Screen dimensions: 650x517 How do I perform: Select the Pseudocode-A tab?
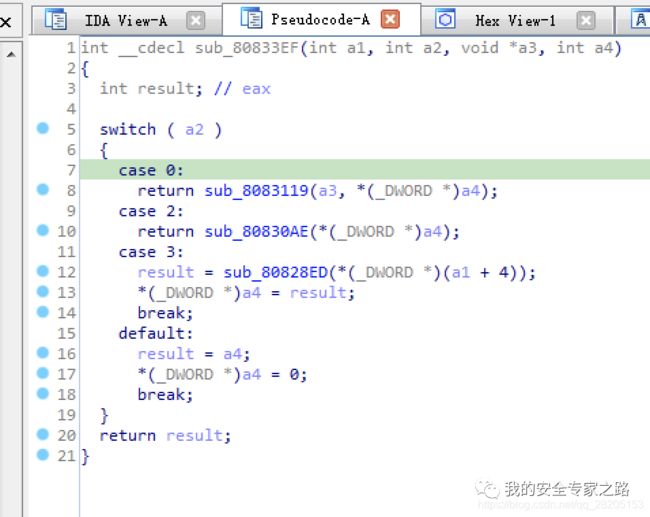320,19
